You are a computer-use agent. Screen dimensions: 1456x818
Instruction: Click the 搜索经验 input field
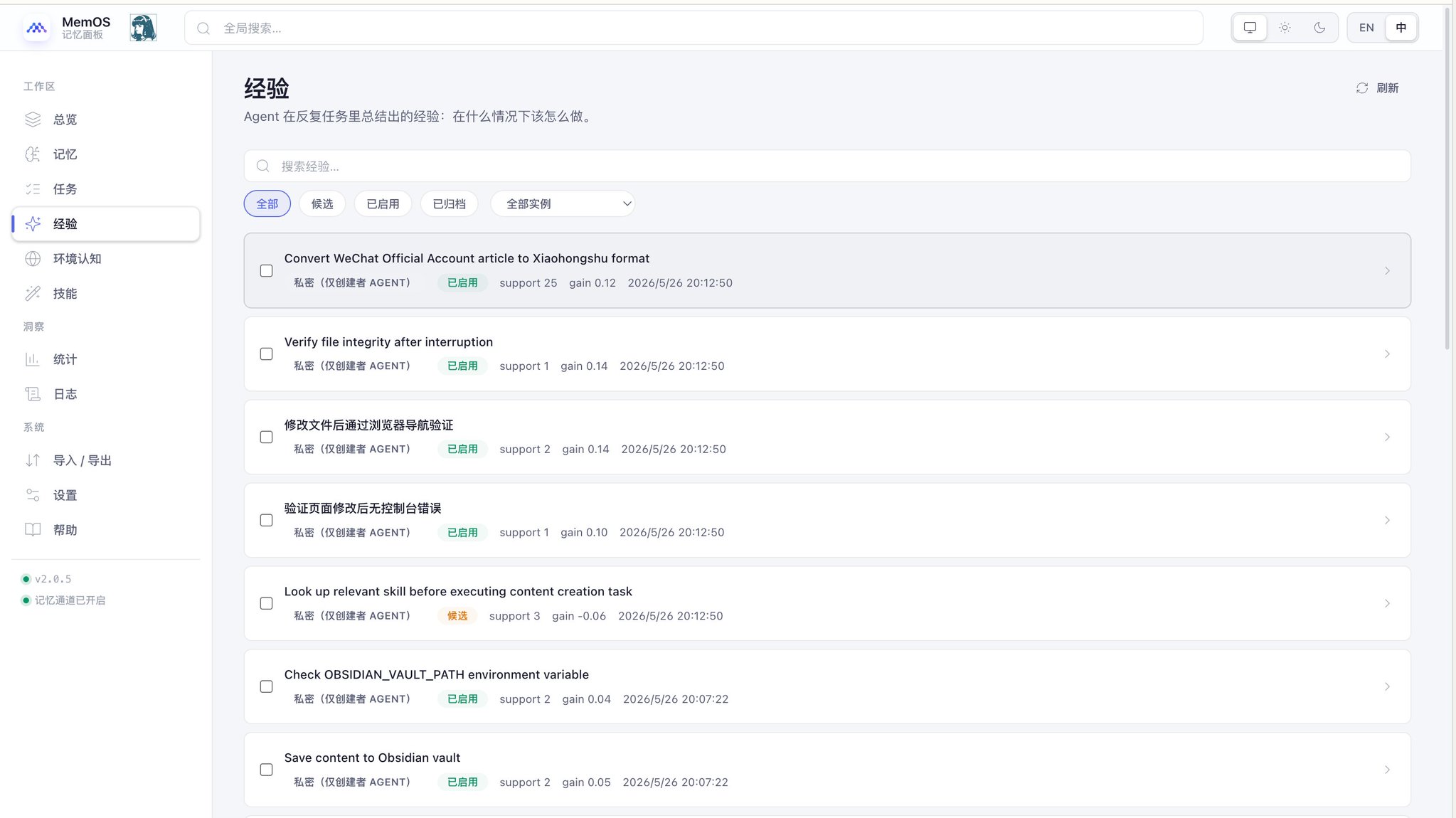(827, 166)
